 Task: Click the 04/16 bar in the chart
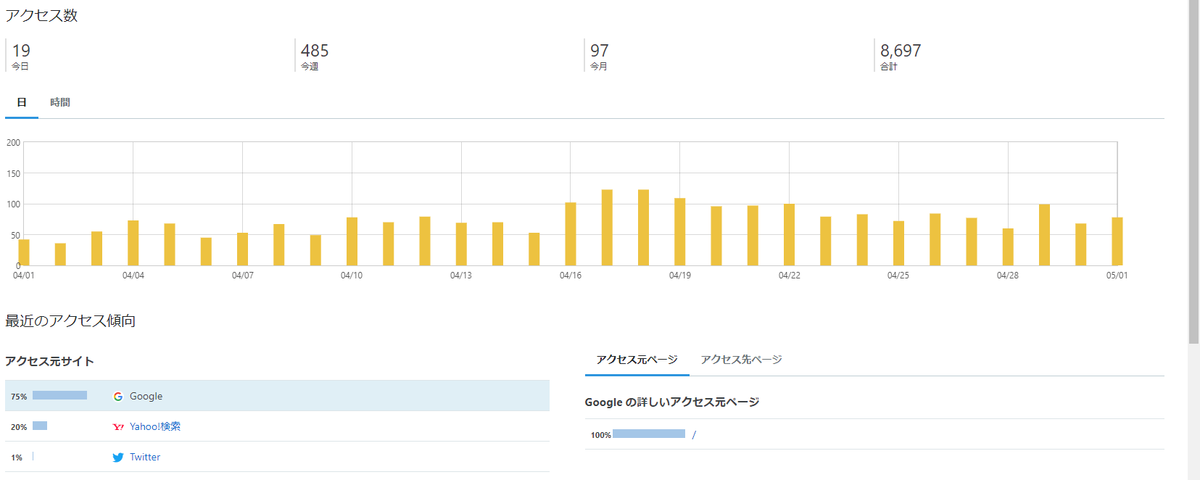pos(570,234)
